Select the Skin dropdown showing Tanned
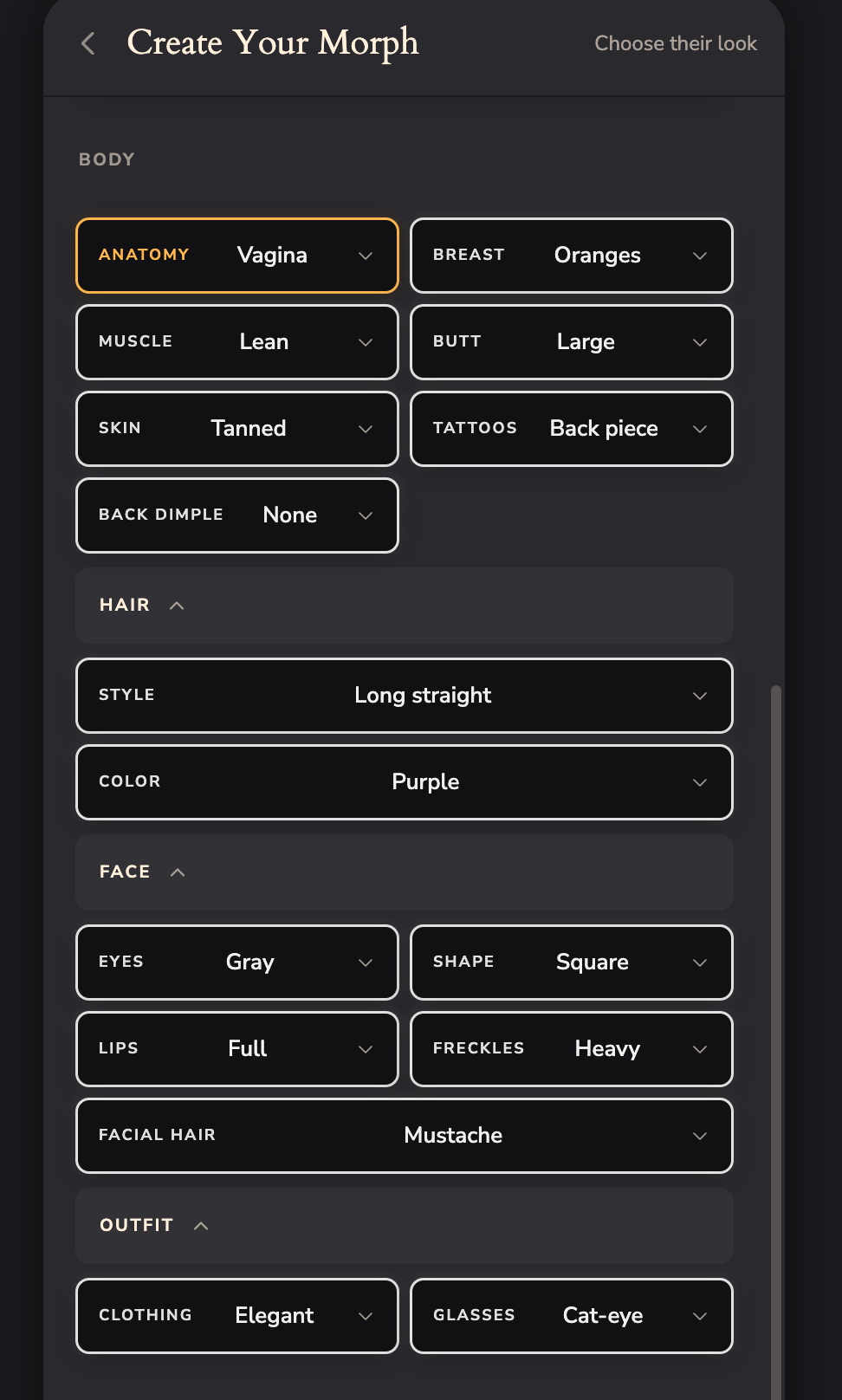This screenshot has height=1400, width=842. tap(237, 429)
